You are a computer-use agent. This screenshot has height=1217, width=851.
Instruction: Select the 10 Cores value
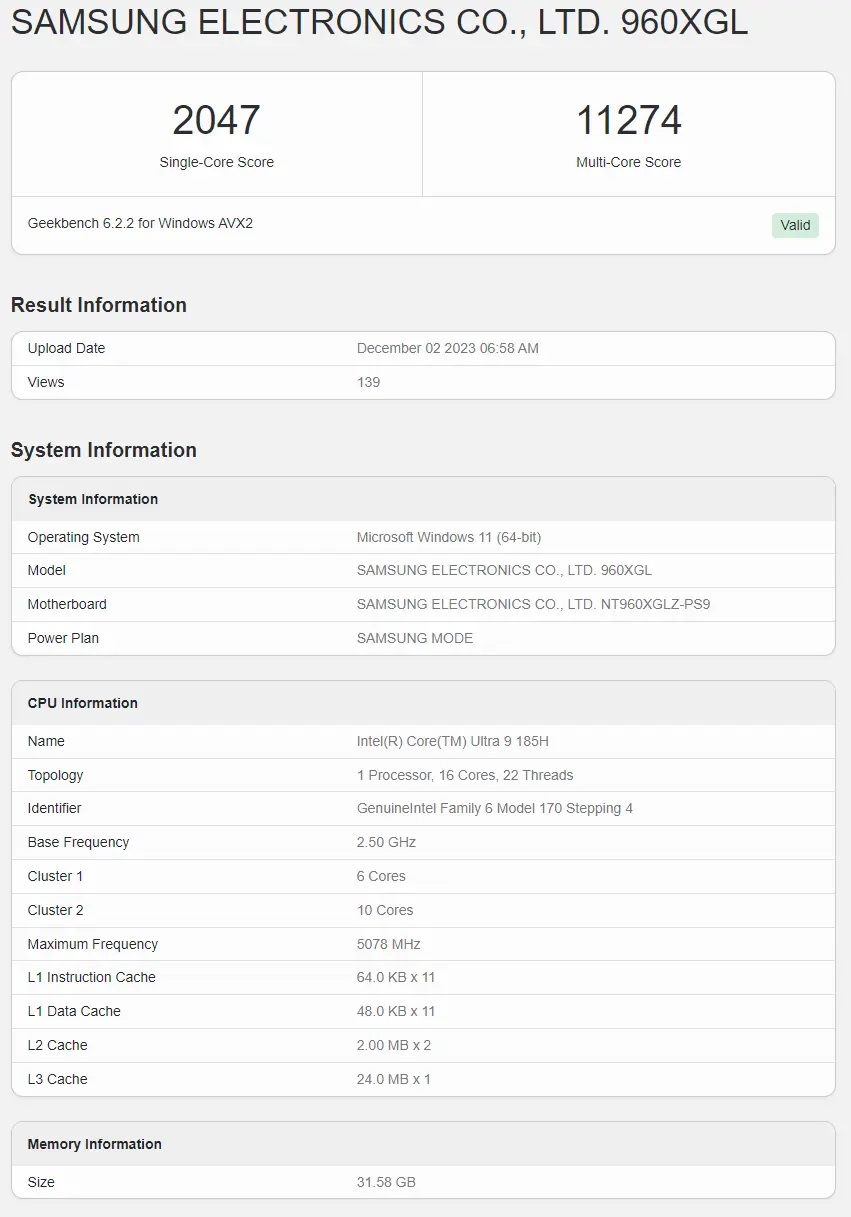pyautogui.click(x=385, y=910)
